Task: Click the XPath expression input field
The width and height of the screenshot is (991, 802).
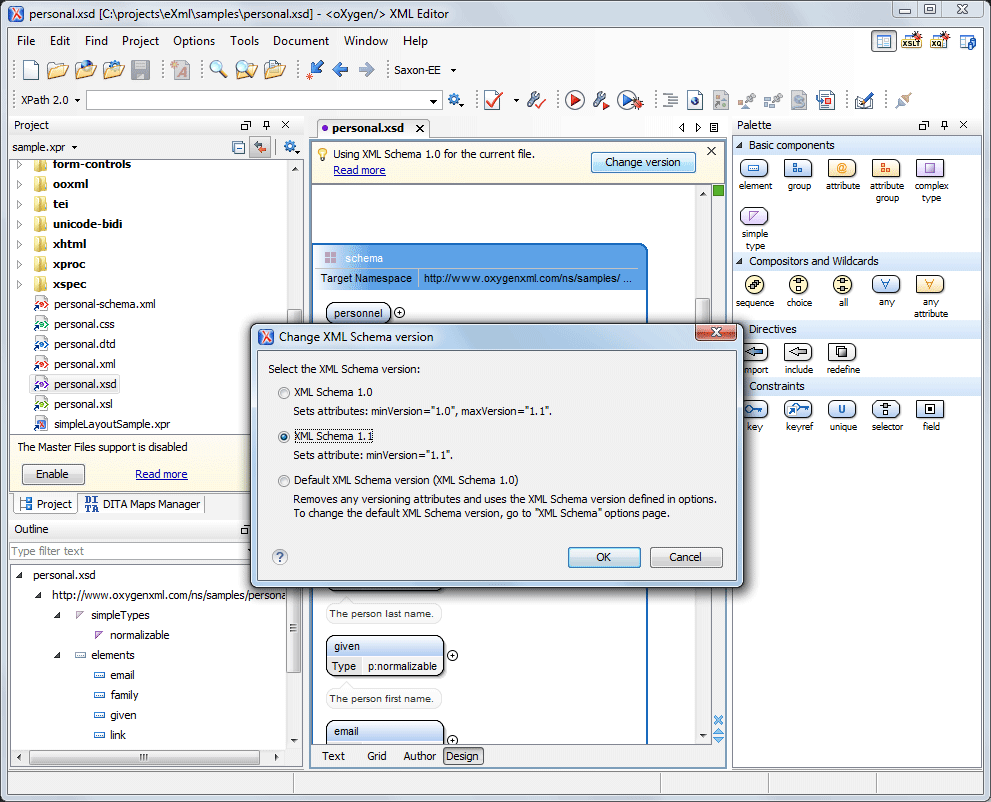Action: (x=264, y=100)
